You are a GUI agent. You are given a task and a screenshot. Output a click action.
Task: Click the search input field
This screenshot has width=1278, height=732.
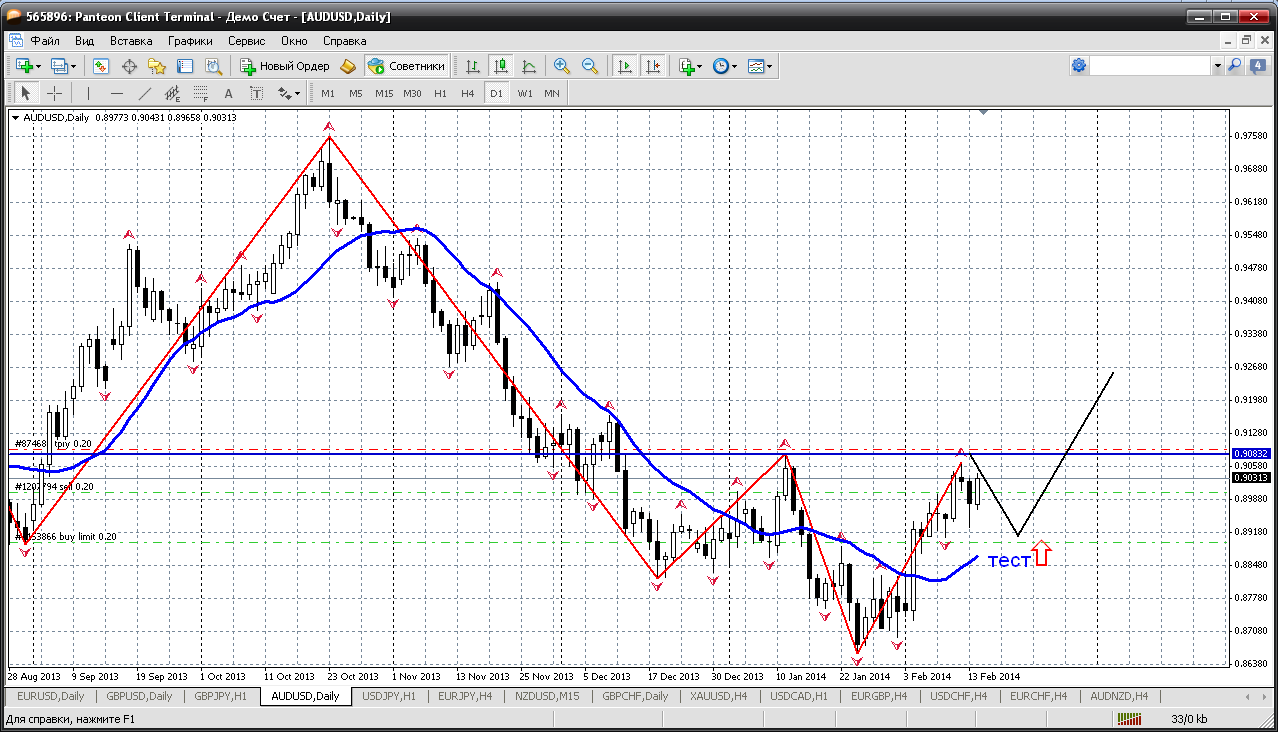(1150, 66)
